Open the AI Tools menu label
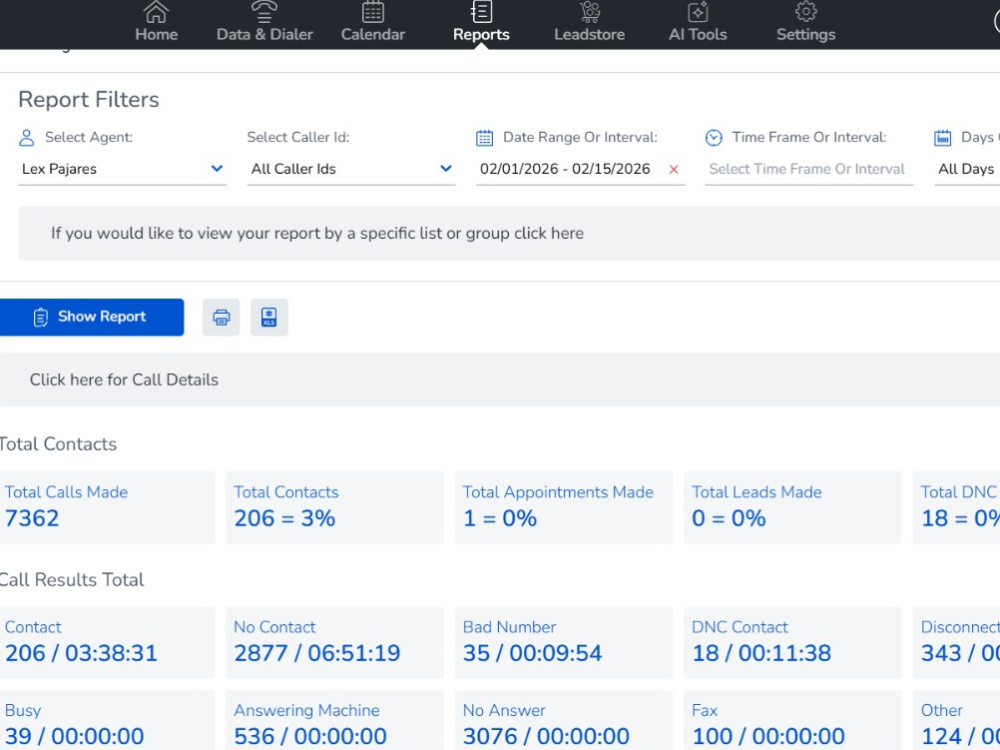 coord(698,34)
